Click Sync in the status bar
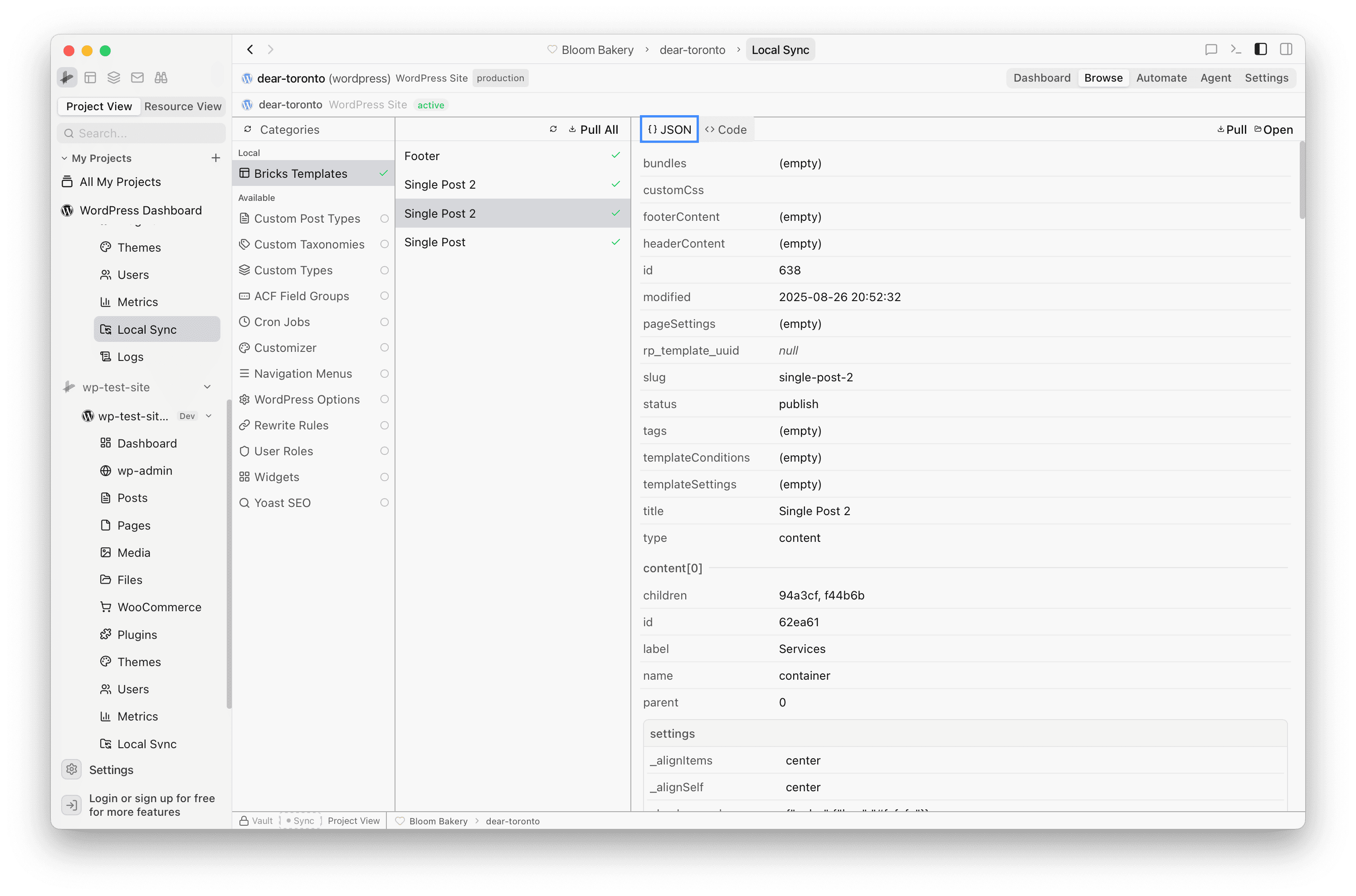1356x896 pixels. (x=301, y=821)
